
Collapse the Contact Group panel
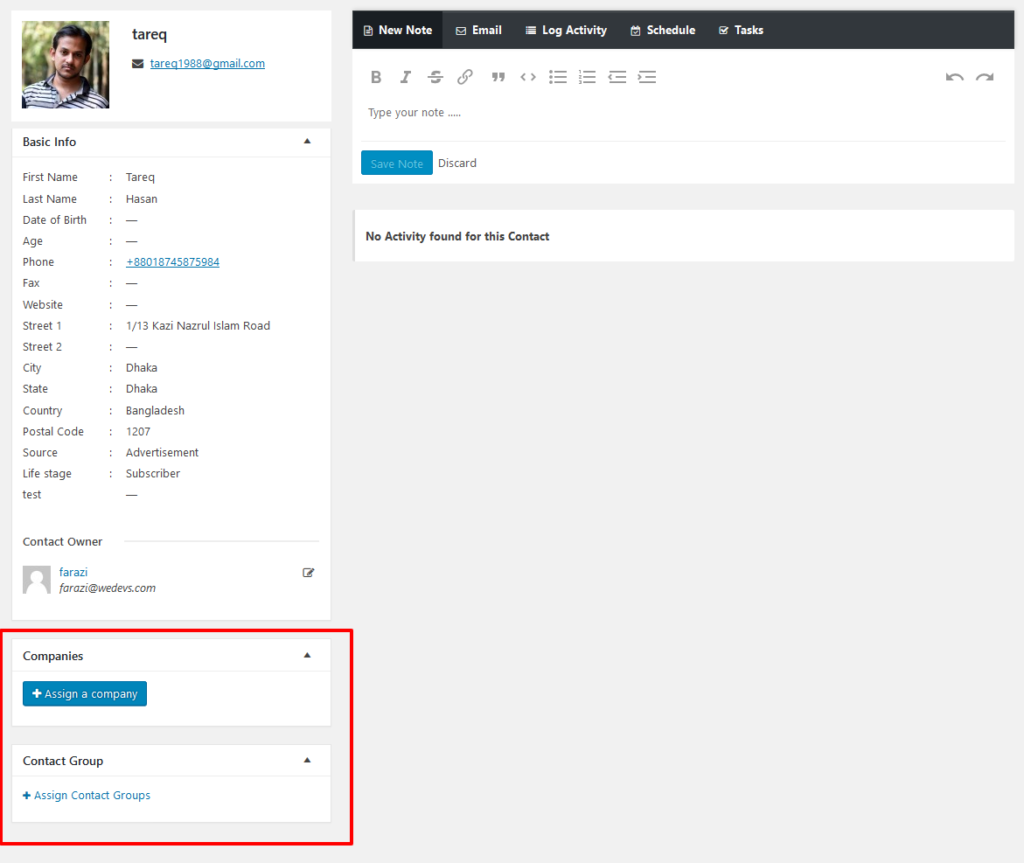[x=307, y=761]
